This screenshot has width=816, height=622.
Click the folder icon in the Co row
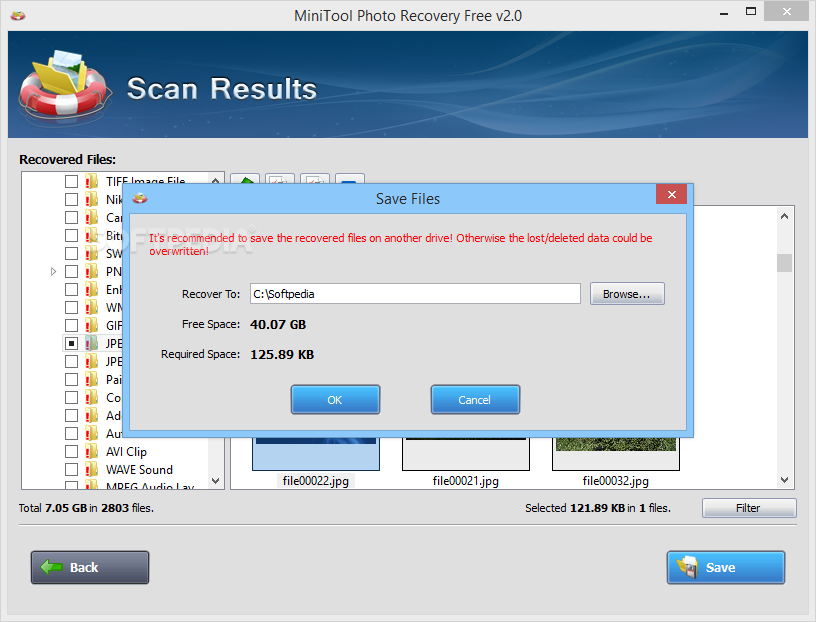[92, 397]
